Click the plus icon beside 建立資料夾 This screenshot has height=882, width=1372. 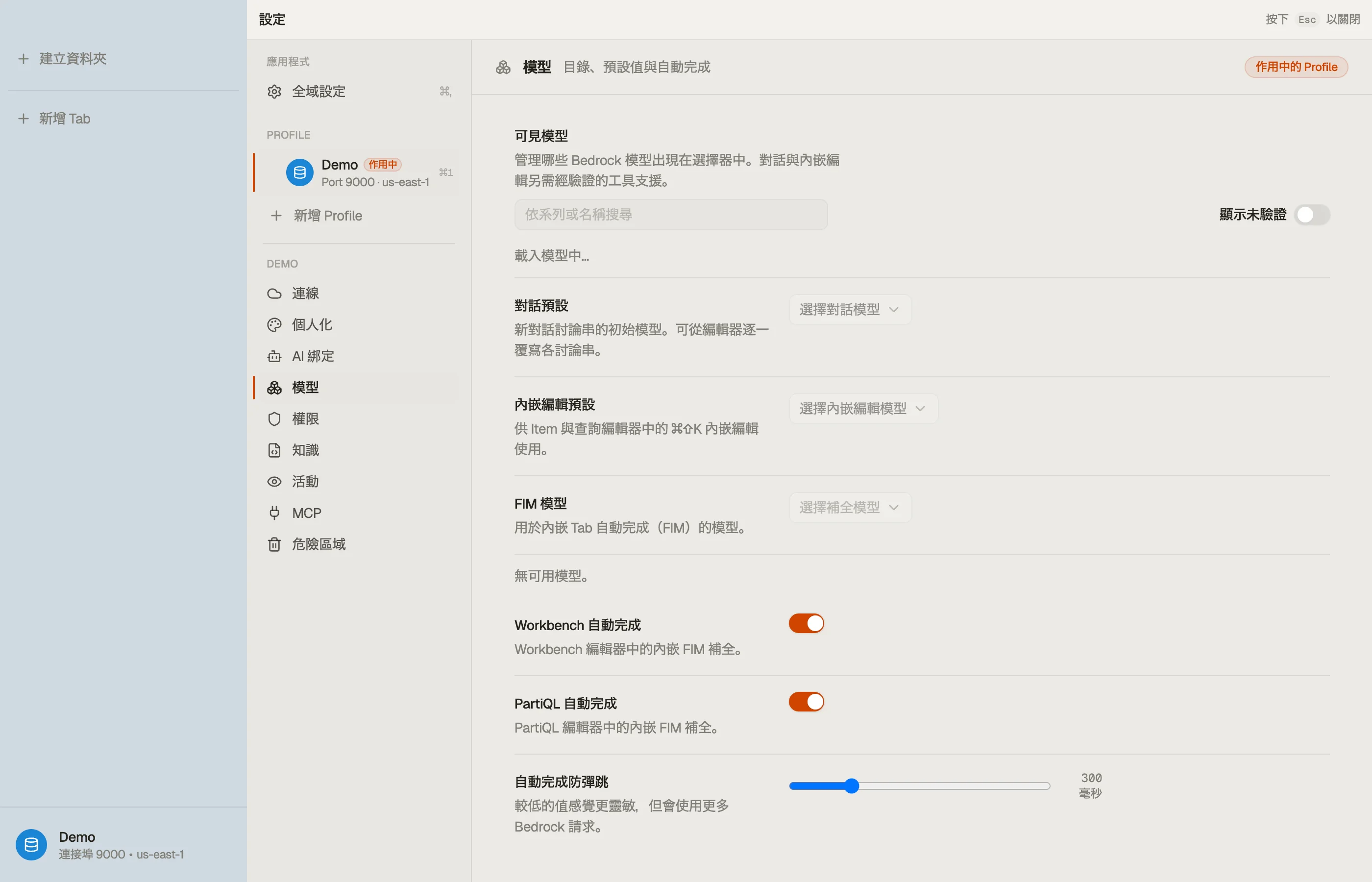pos(24,58)
